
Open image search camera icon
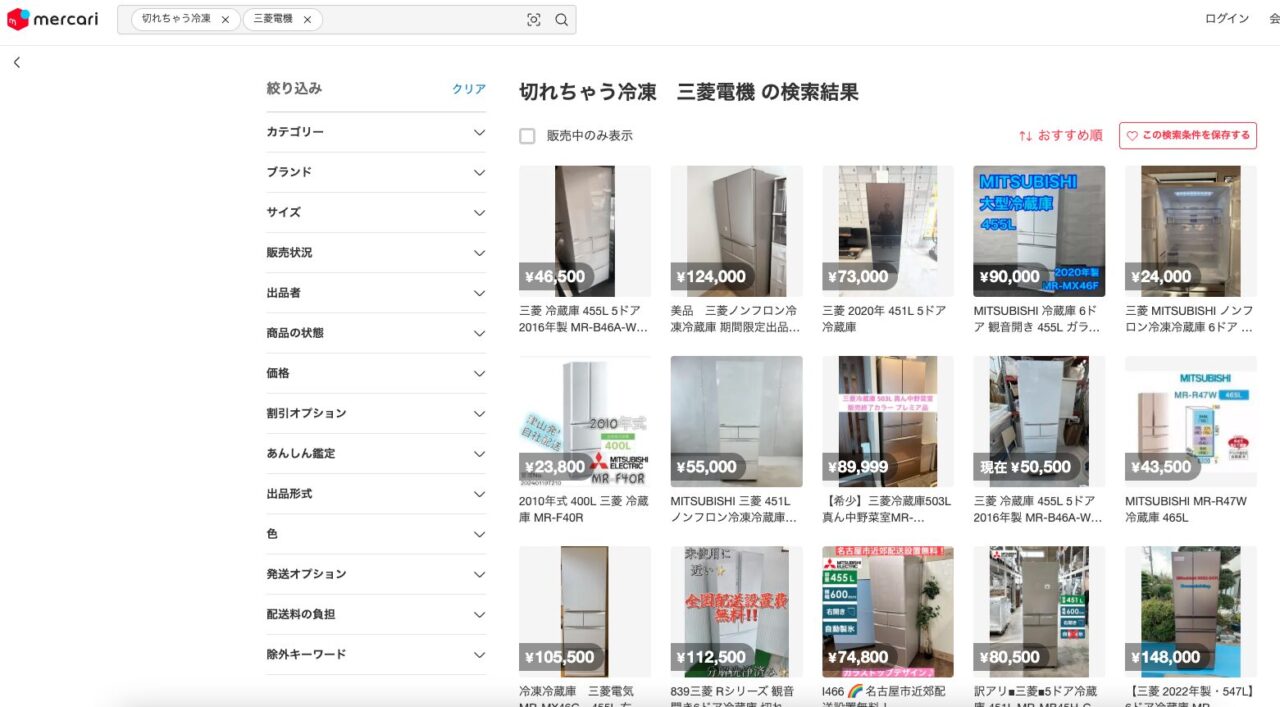(534, 20)
